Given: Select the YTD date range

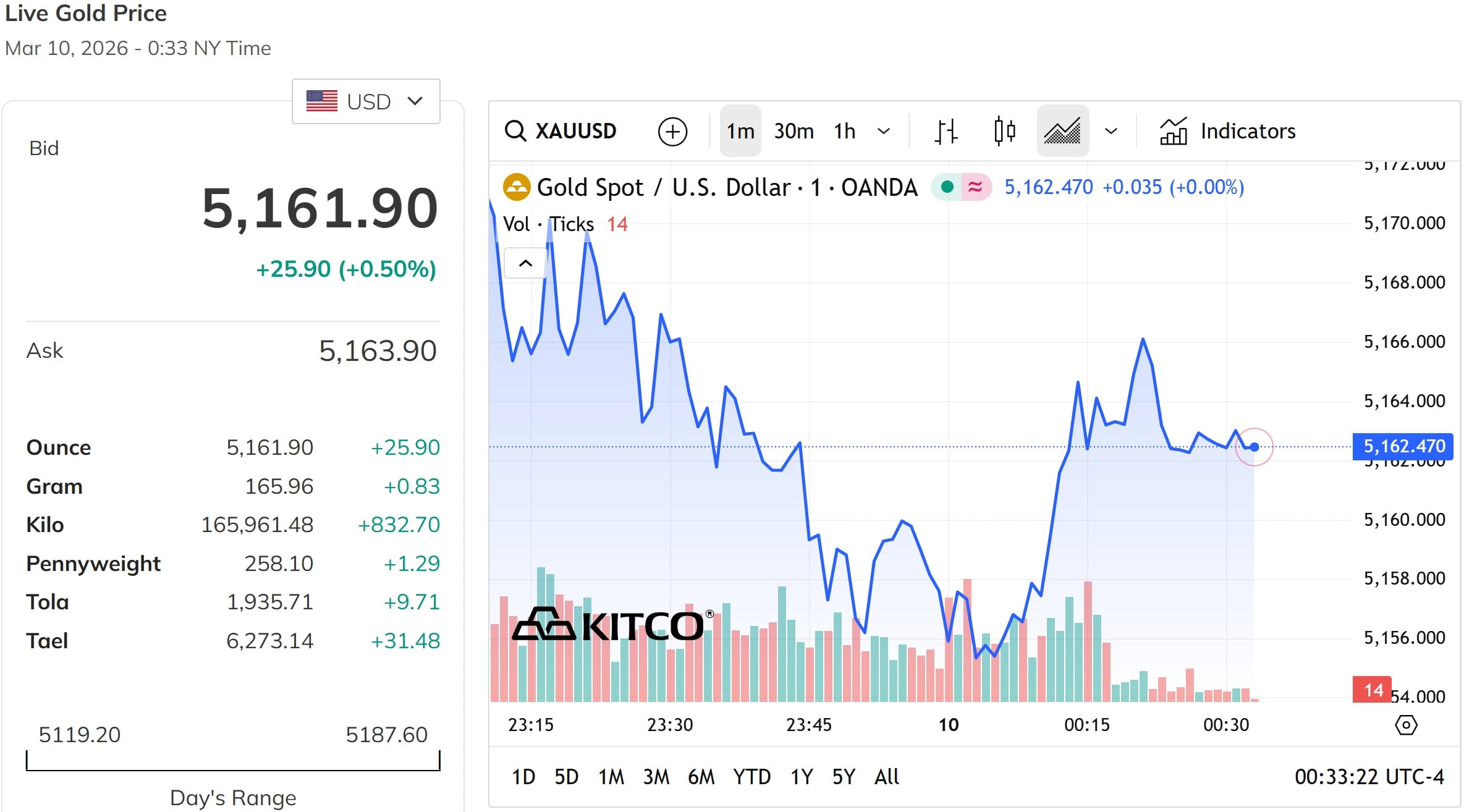Looking at the screenshot, I should tap(751, 777).
